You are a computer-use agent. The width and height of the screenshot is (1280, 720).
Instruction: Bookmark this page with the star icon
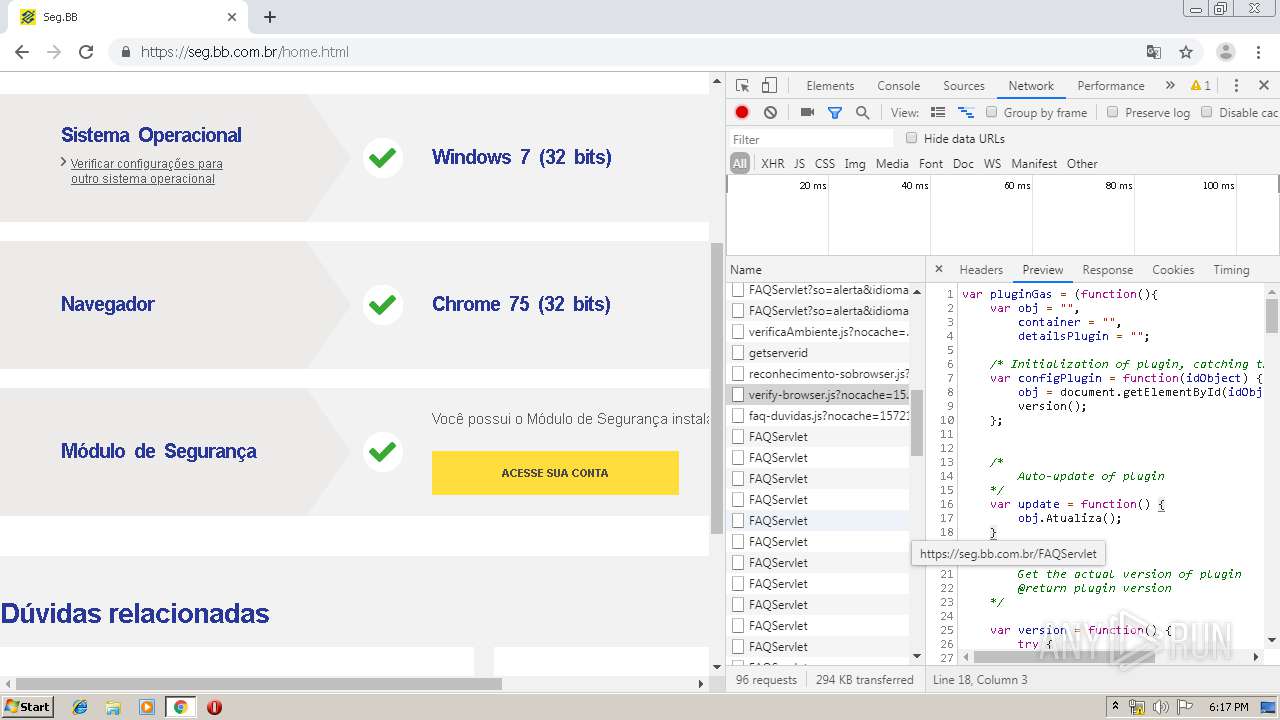1186,52
